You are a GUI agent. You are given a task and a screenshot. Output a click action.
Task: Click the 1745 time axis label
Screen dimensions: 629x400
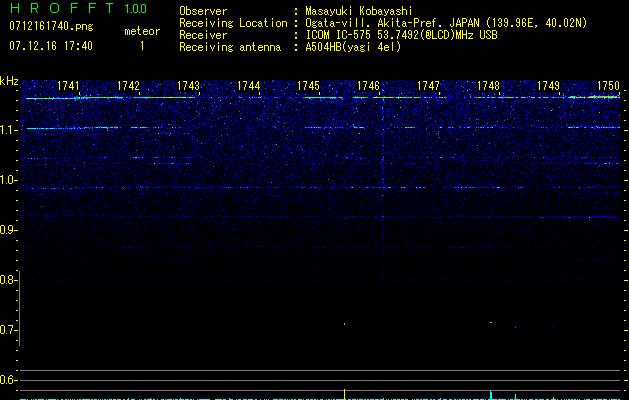[x=308, y=86]
